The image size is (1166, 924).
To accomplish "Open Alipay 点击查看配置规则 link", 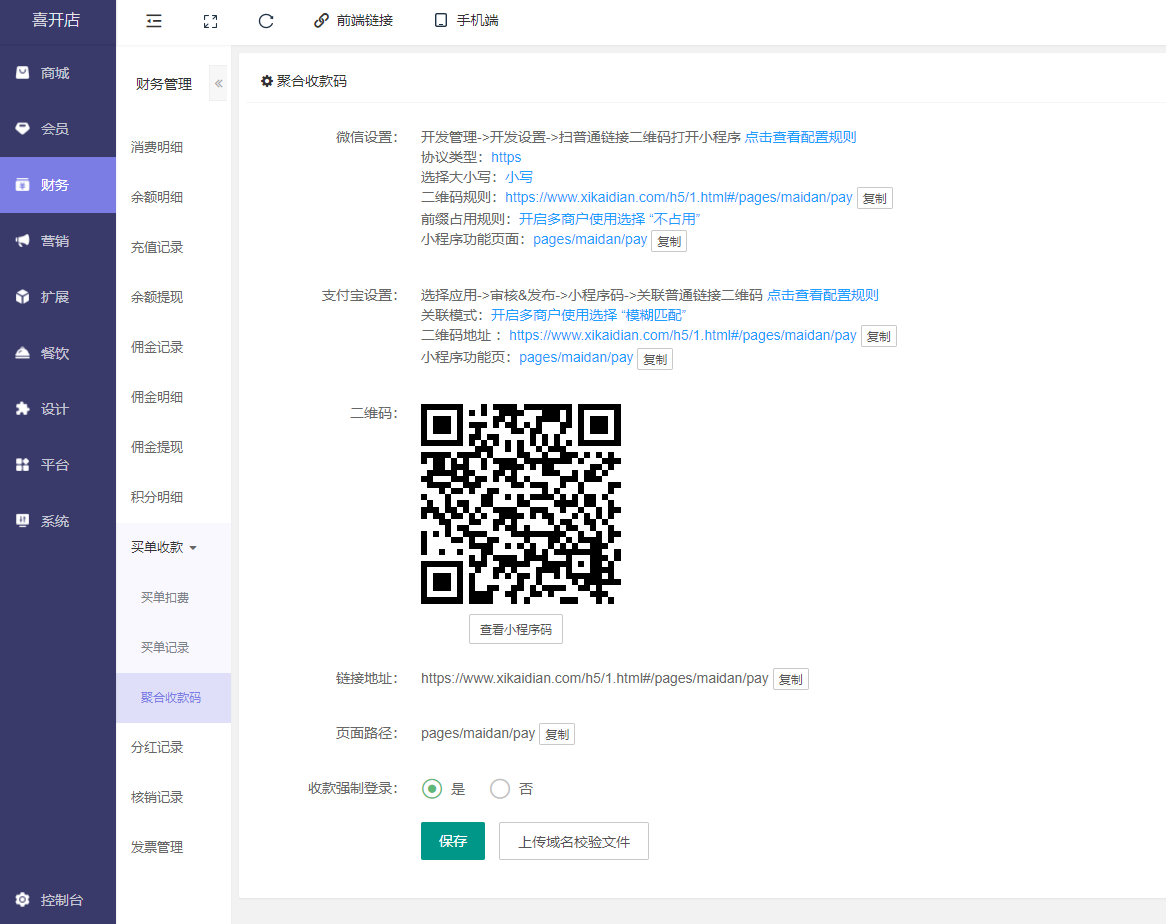I will click(x=823, y=295).
